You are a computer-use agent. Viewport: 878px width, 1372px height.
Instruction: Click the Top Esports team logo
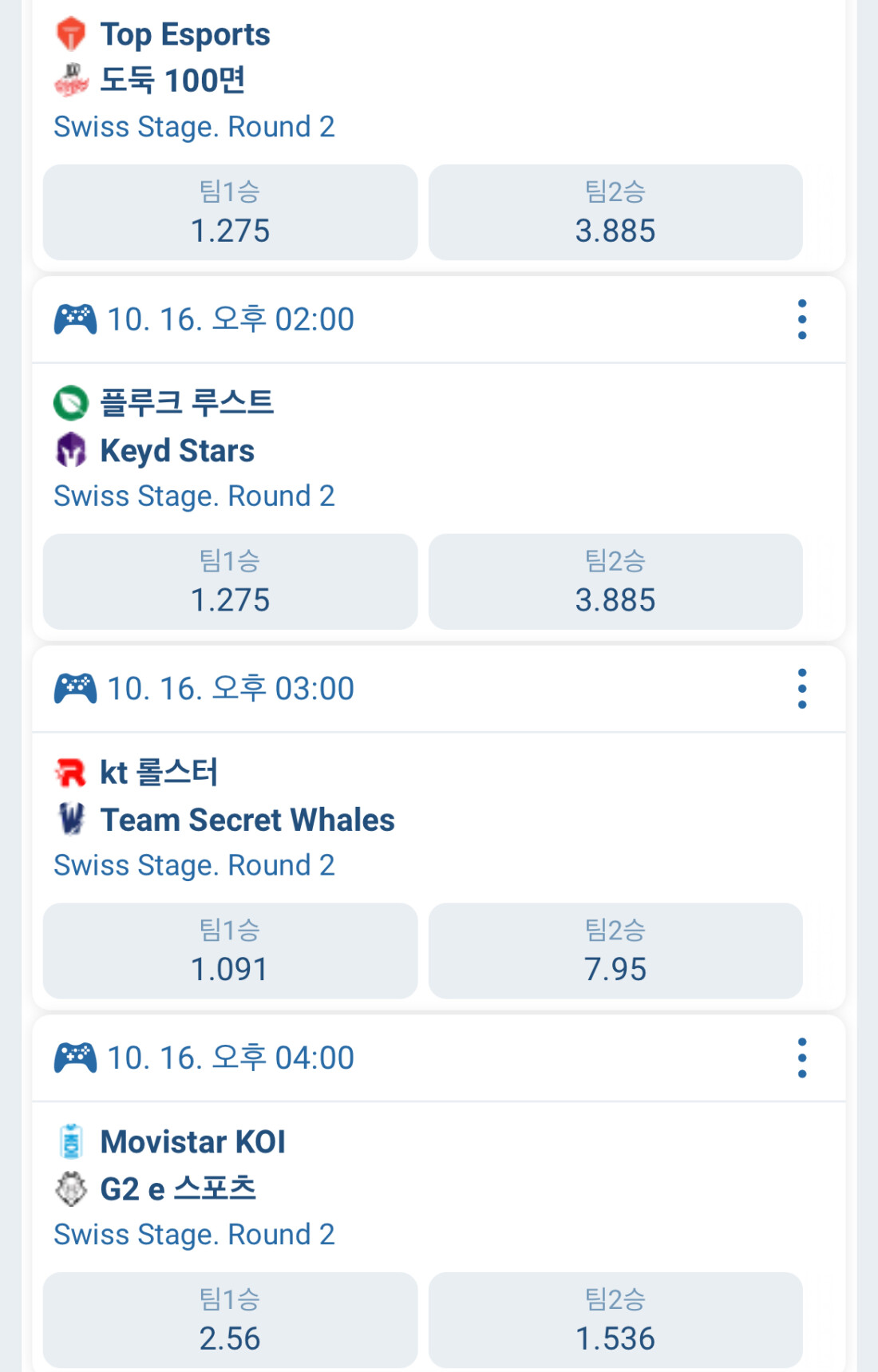coord(71,34)
